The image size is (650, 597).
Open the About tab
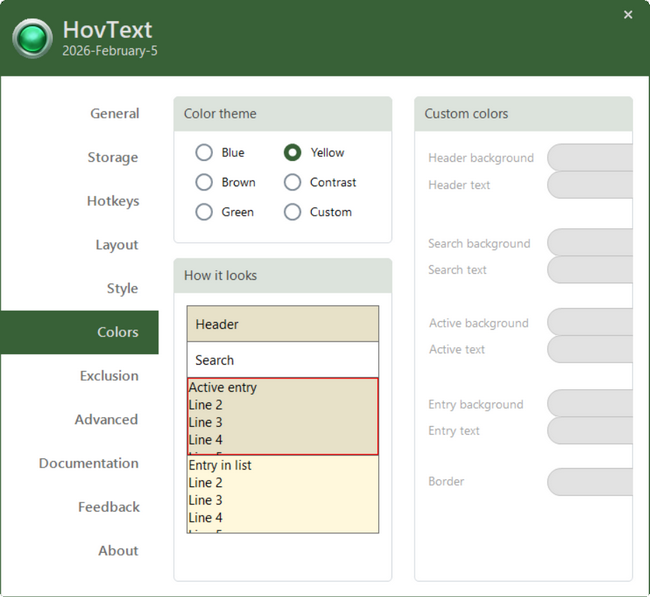click(118, 551)
